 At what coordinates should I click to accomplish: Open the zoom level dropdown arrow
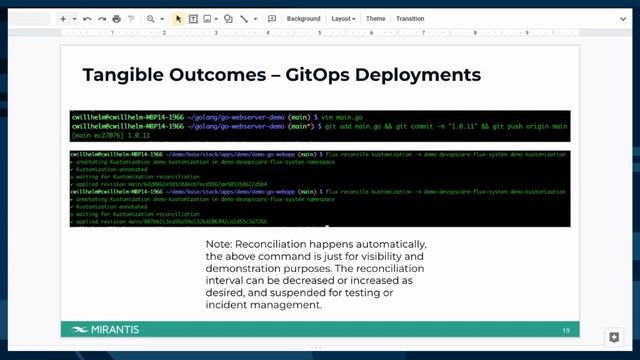pos(162,19)
